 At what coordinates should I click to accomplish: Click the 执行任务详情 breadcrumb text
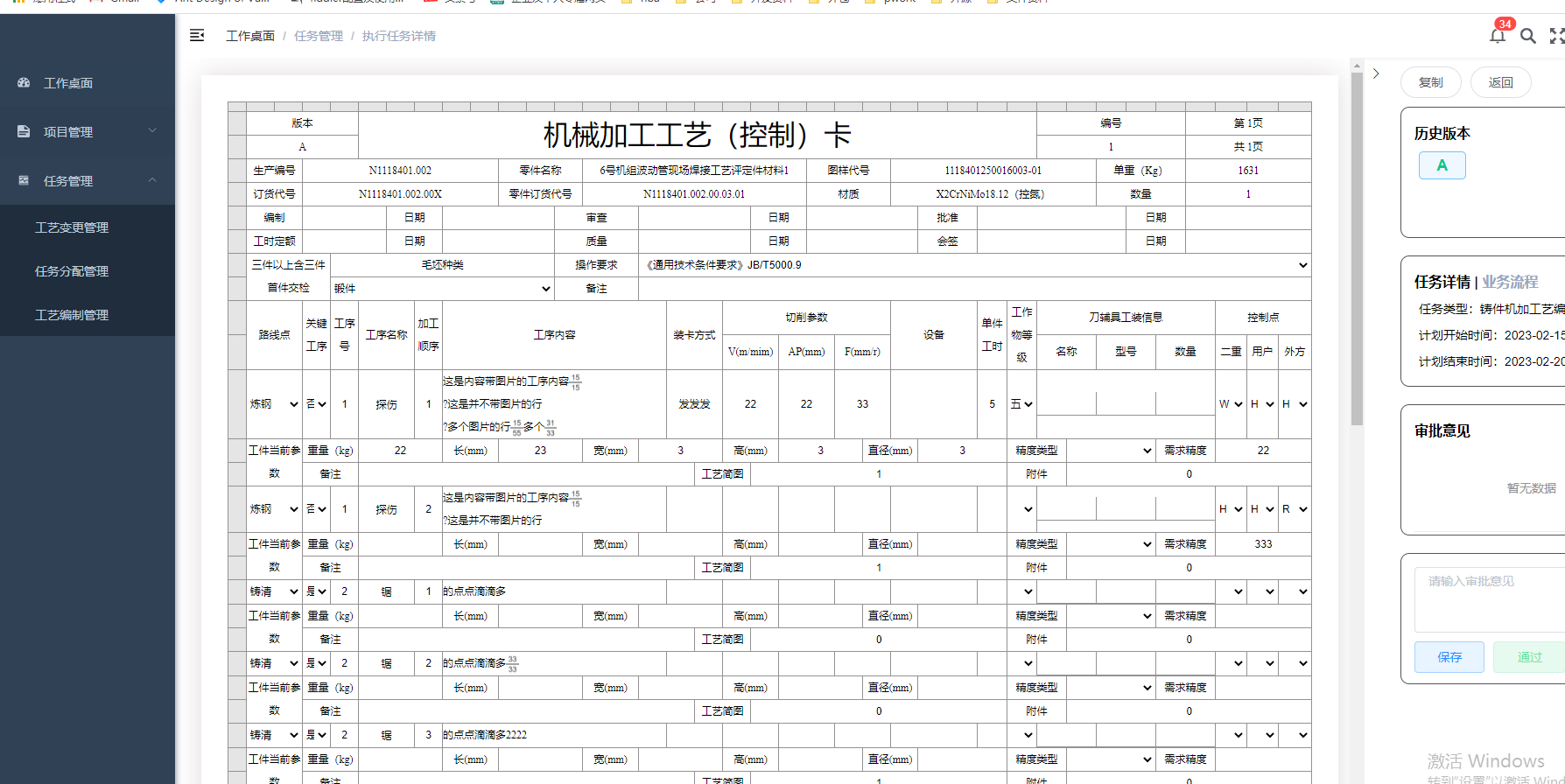coord(399,36)
